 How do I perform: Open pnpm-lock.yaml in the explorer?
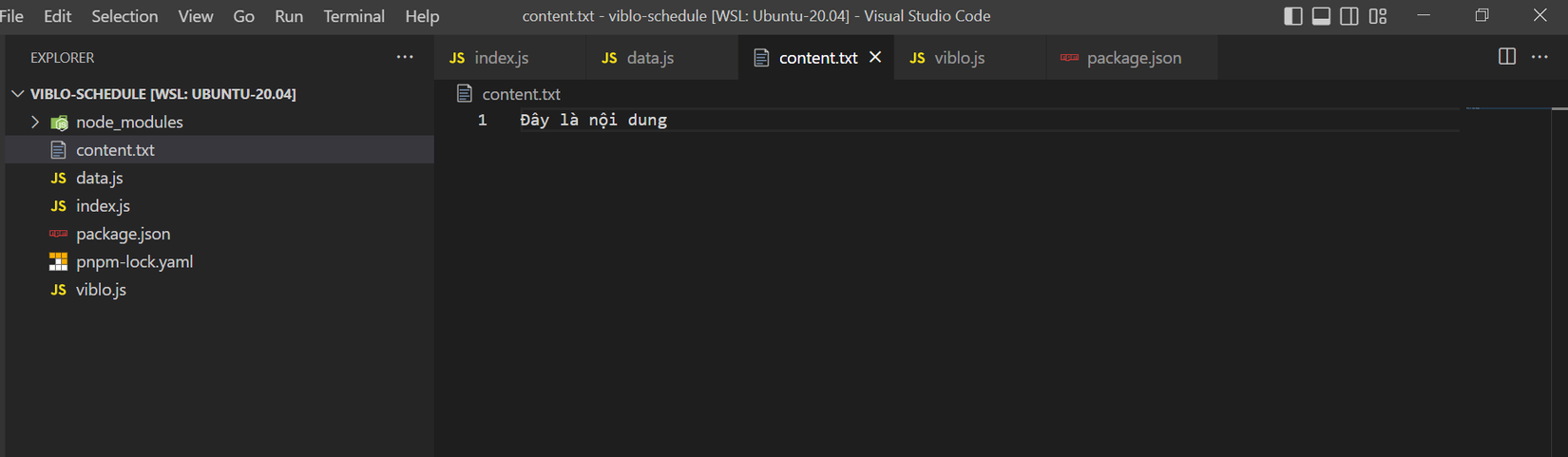pyautogui.click(x=134, y=261)
